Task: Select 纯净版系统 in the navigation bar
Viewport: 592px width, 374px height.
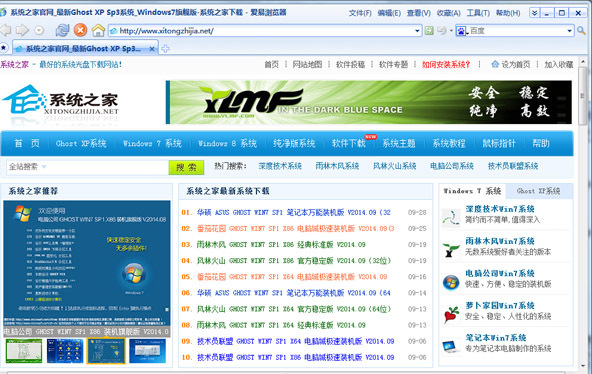Action: (x=294, y=143)
